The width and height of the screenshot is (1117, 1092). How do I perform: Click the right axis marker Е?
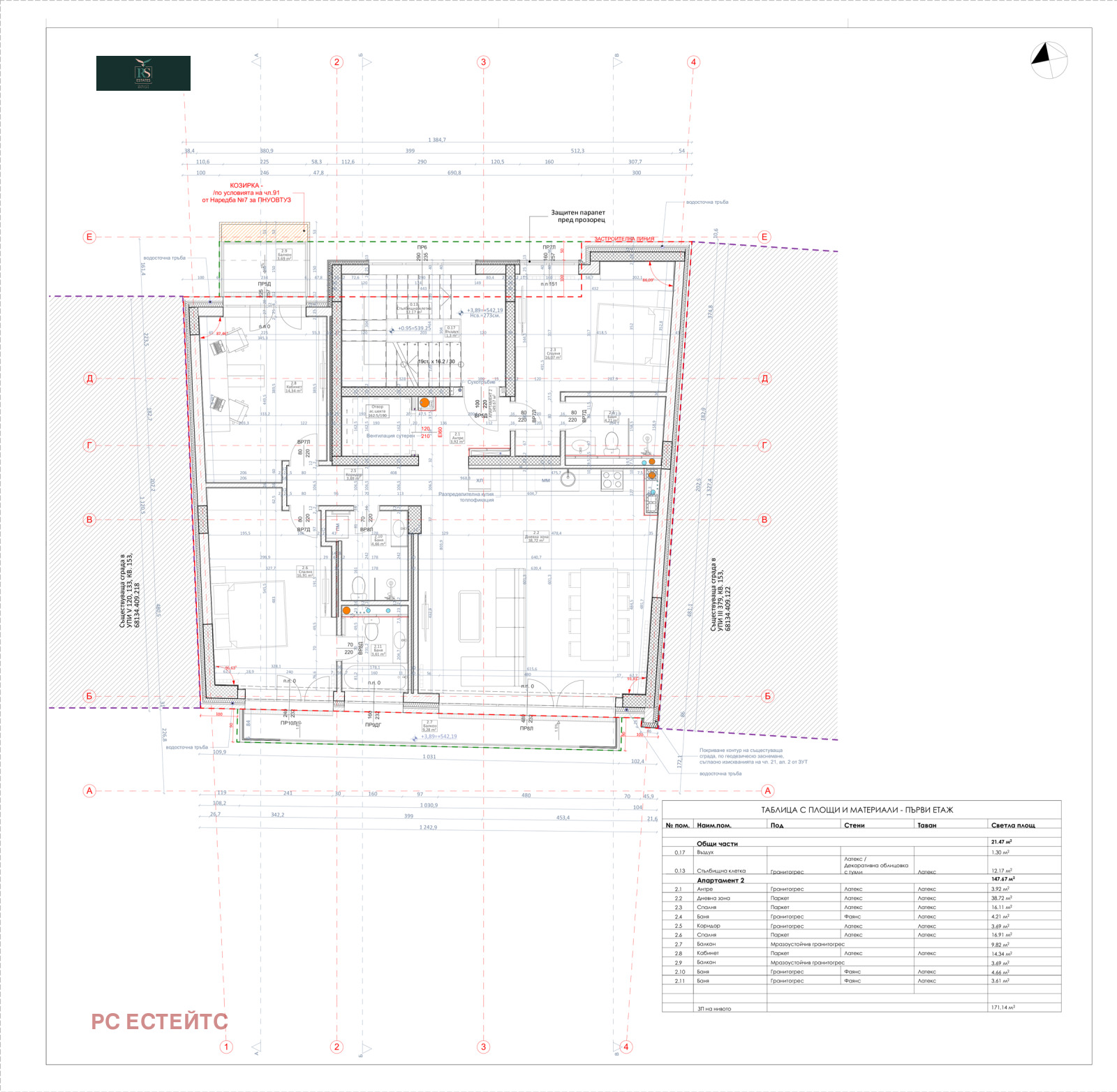click(x=764, y=237)
